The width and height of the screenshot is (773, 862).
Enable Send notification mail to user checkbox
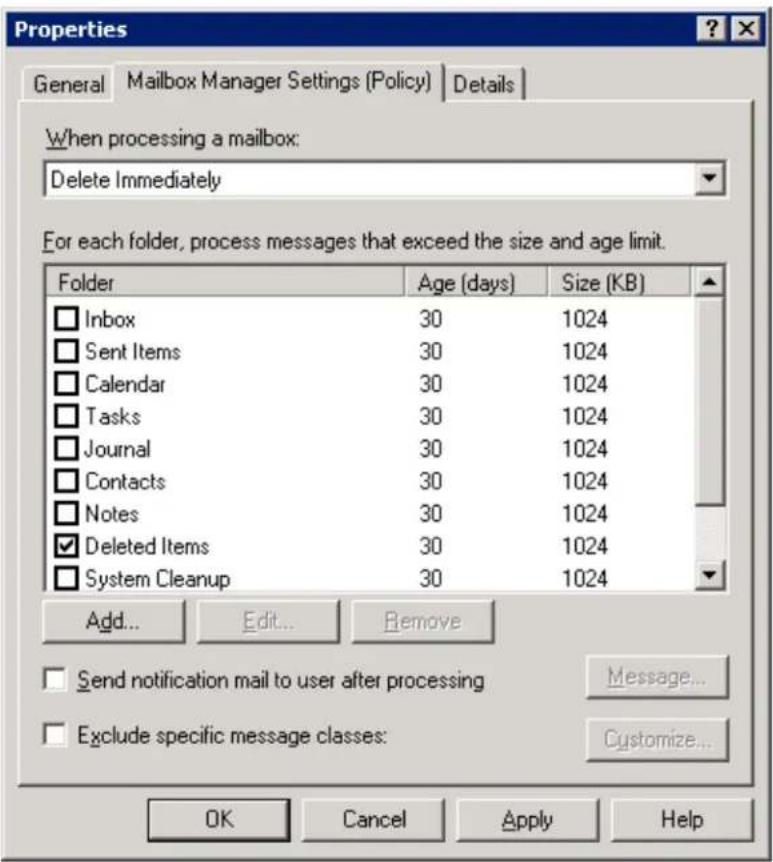coord(55,679)
